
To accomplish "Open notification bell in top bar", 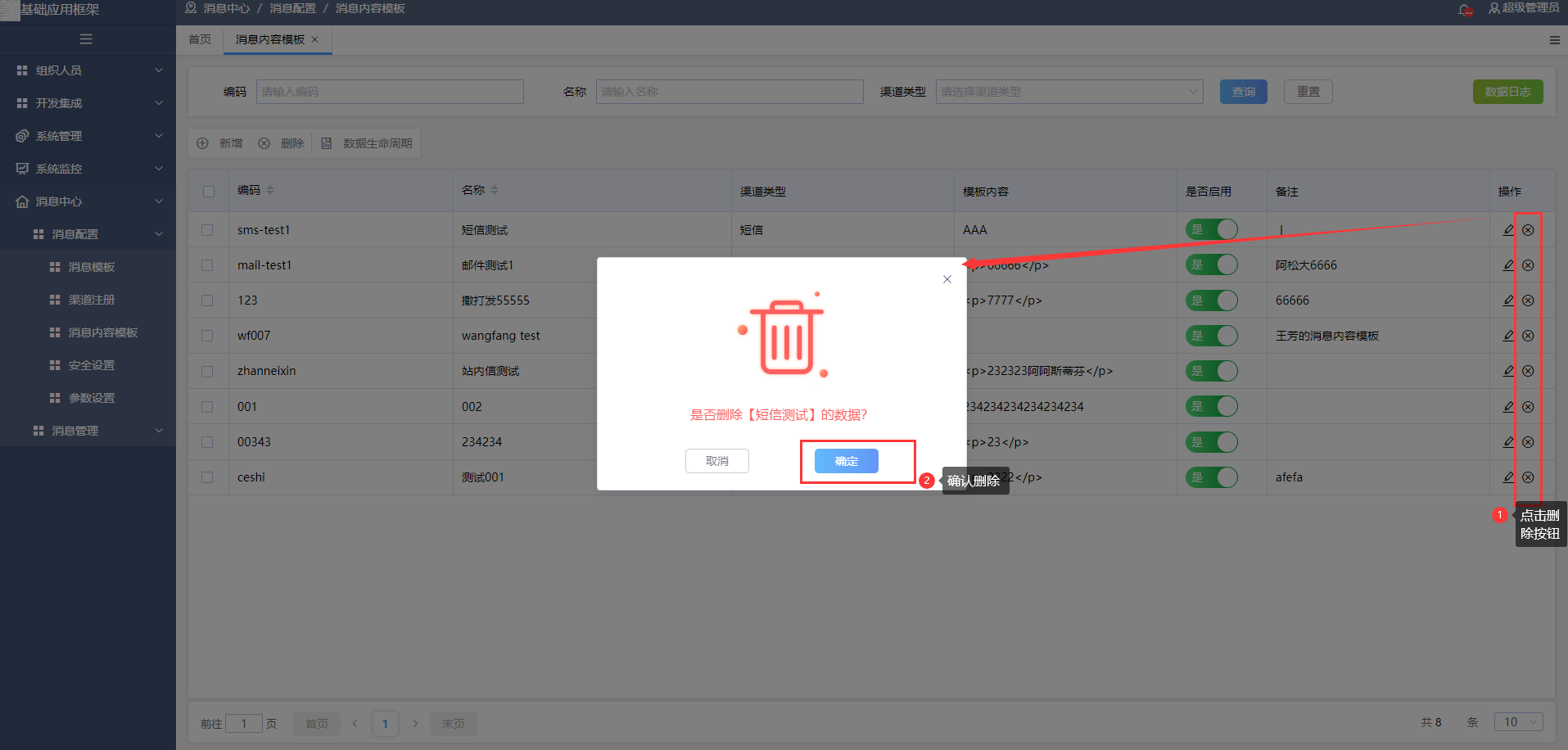I will point(1465,9).
